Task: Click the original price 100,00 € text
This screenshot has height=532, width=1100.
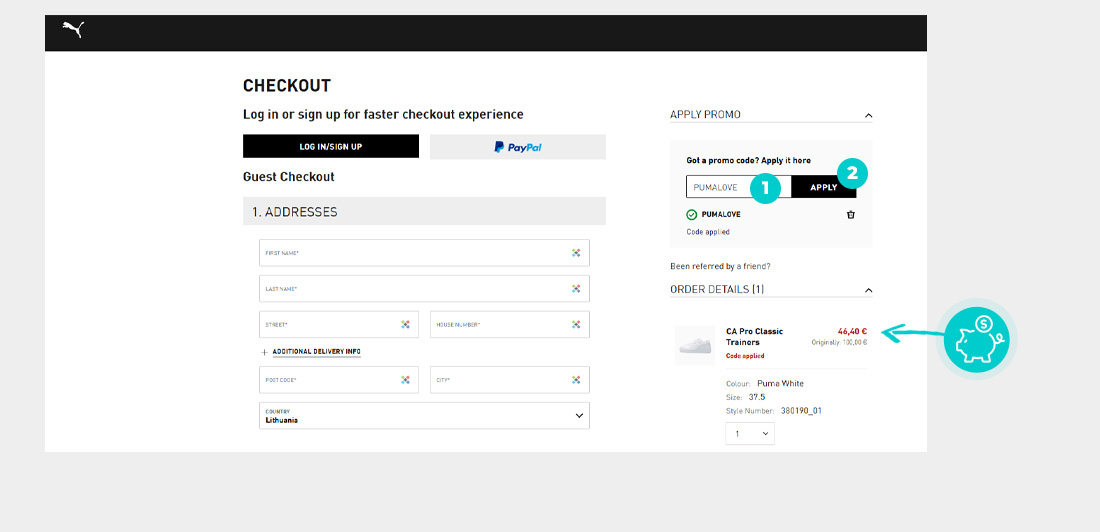Action: pyautogui.click(x=839, y=343)
